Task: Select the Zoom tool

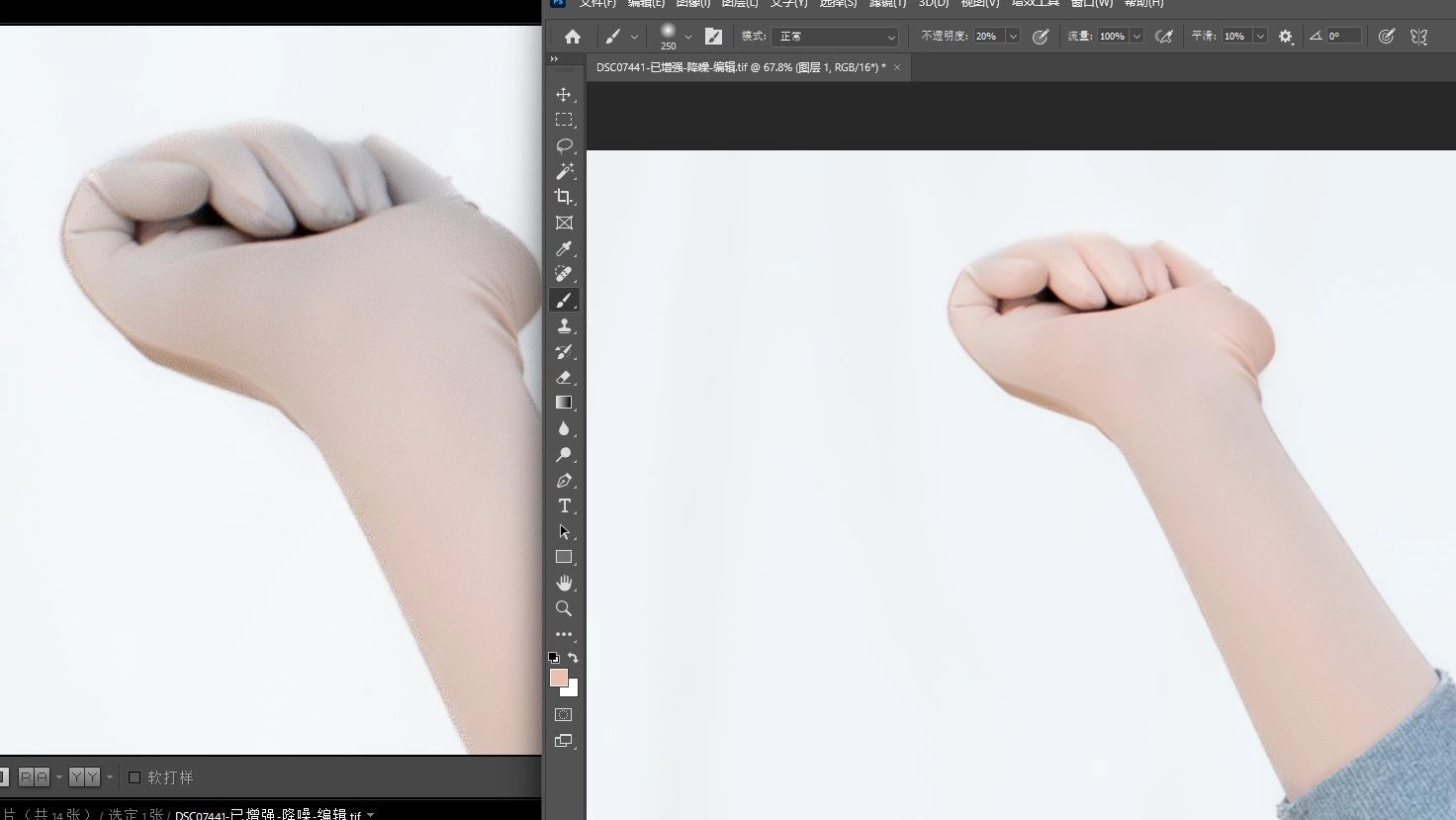Action: [x=564, y=608]
